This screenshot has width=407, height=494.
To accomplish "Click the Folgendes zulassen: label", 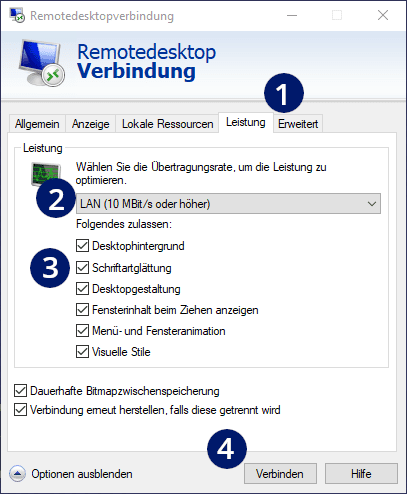I will click(124, 224).
